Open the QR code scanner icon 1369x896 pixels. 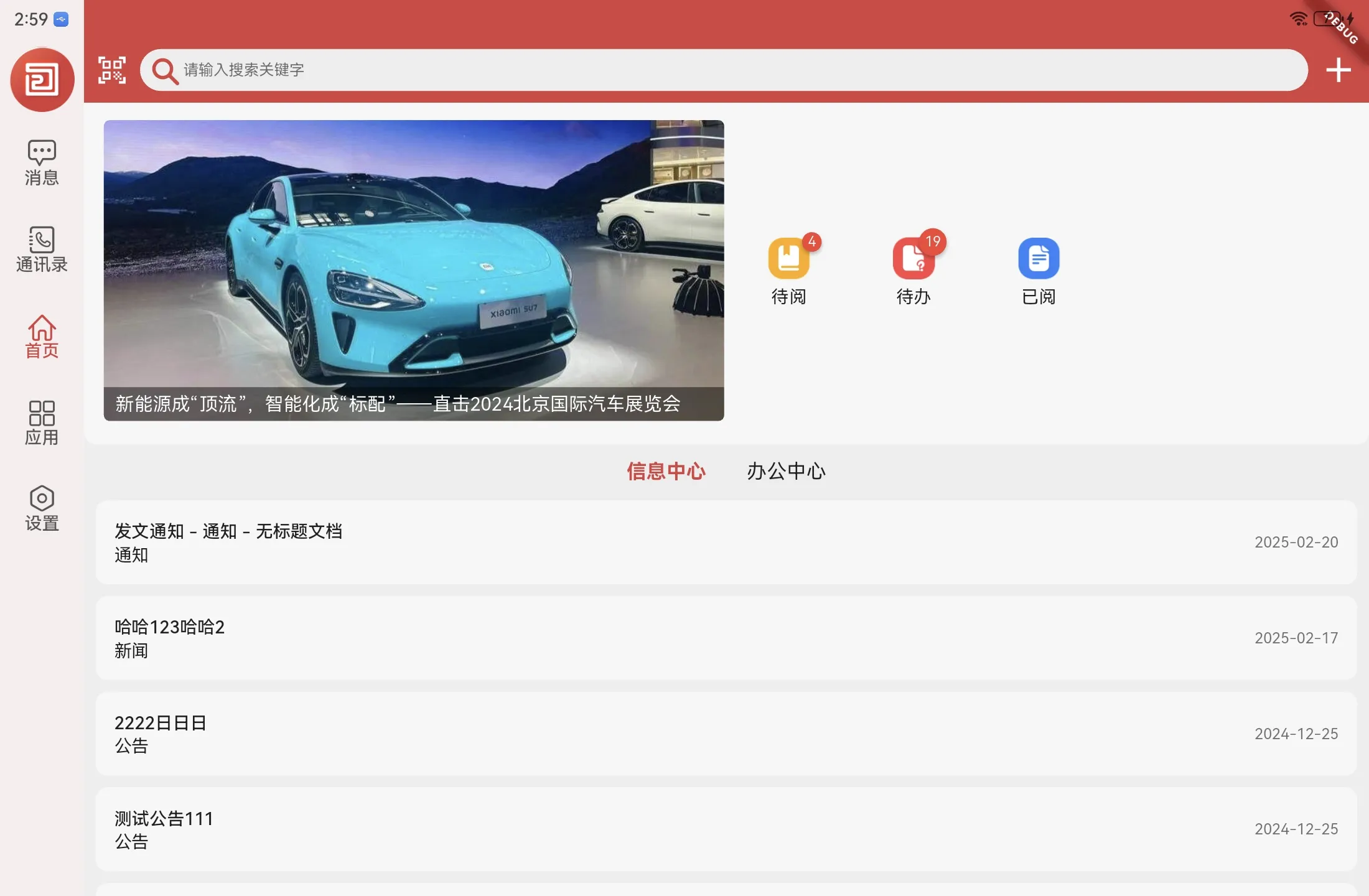(x=112, y=70)
